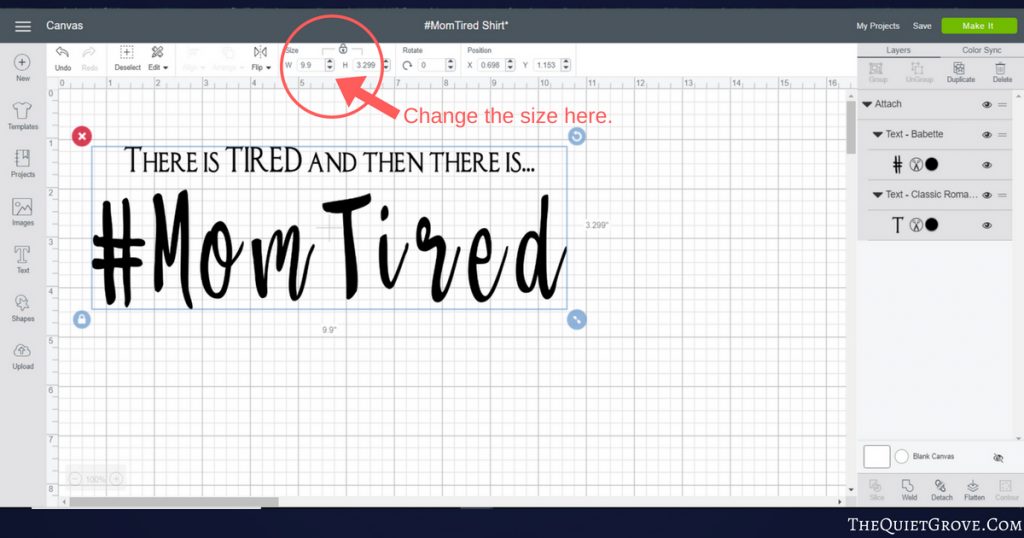Click the black color swatch of T sublayer
This screenshot has width=1024, height=538.
click(932, 225)
